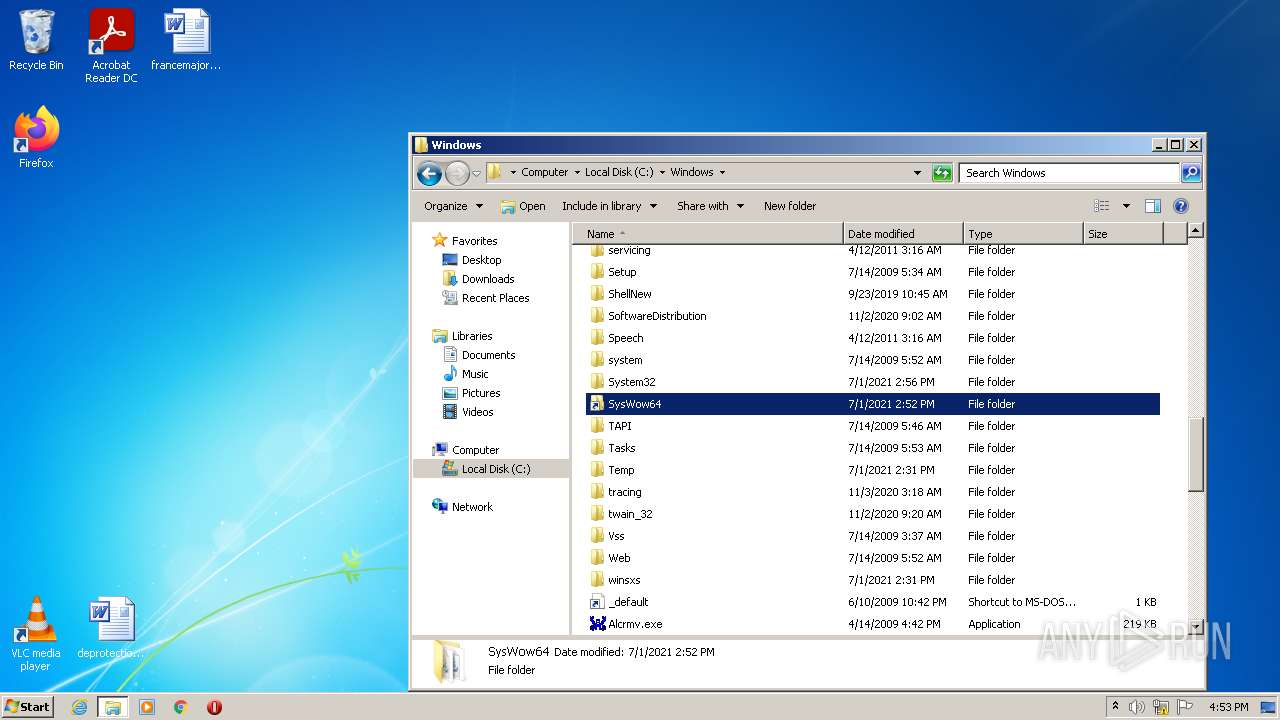Sort by Size column header
Viewport: 1280px width, 720px height.
pos(1124,234)
